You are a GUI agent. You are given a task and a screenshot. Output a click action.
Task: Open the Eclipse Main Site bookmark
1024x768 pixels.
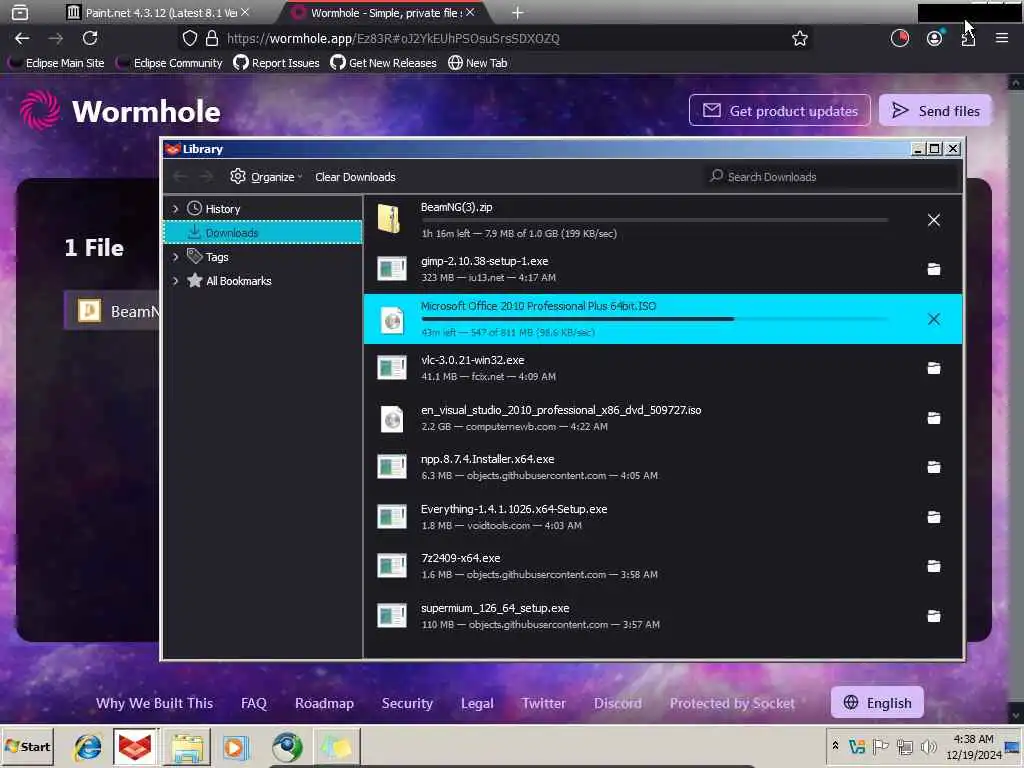[57, 63]
